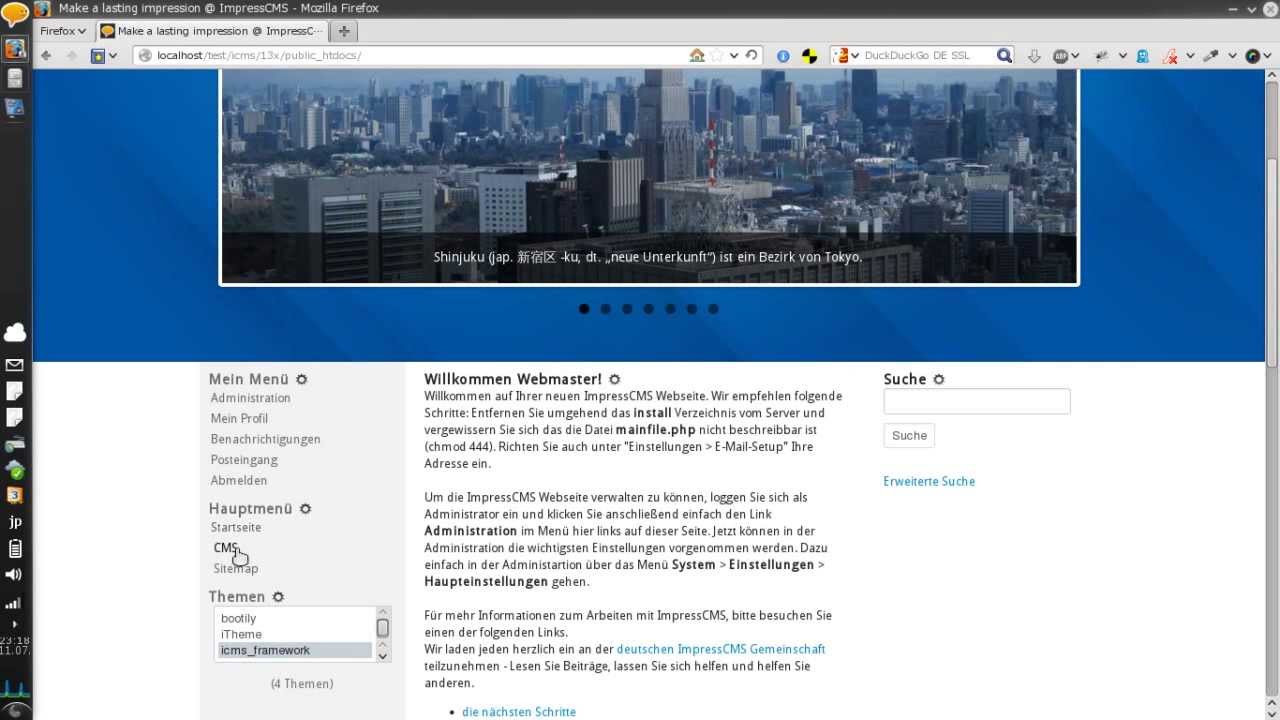Select the first slideshow dot
The height and width of the screenshot is (720, 1280).
tap(584, 309)
